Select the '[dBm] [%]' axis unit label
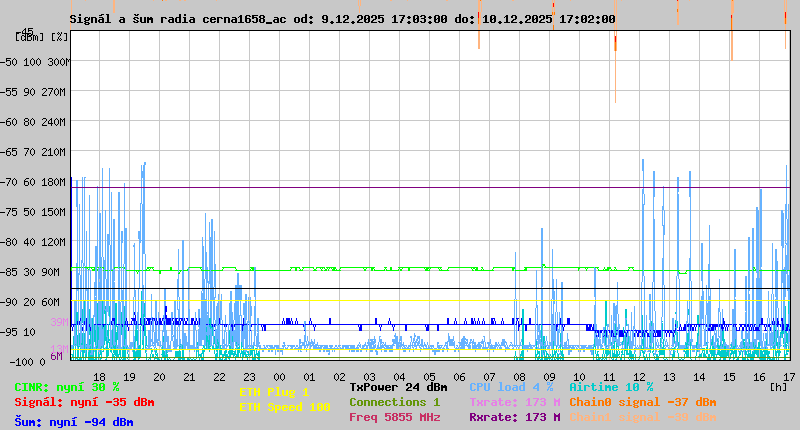800x430 pixels. (x=42, y=37)
